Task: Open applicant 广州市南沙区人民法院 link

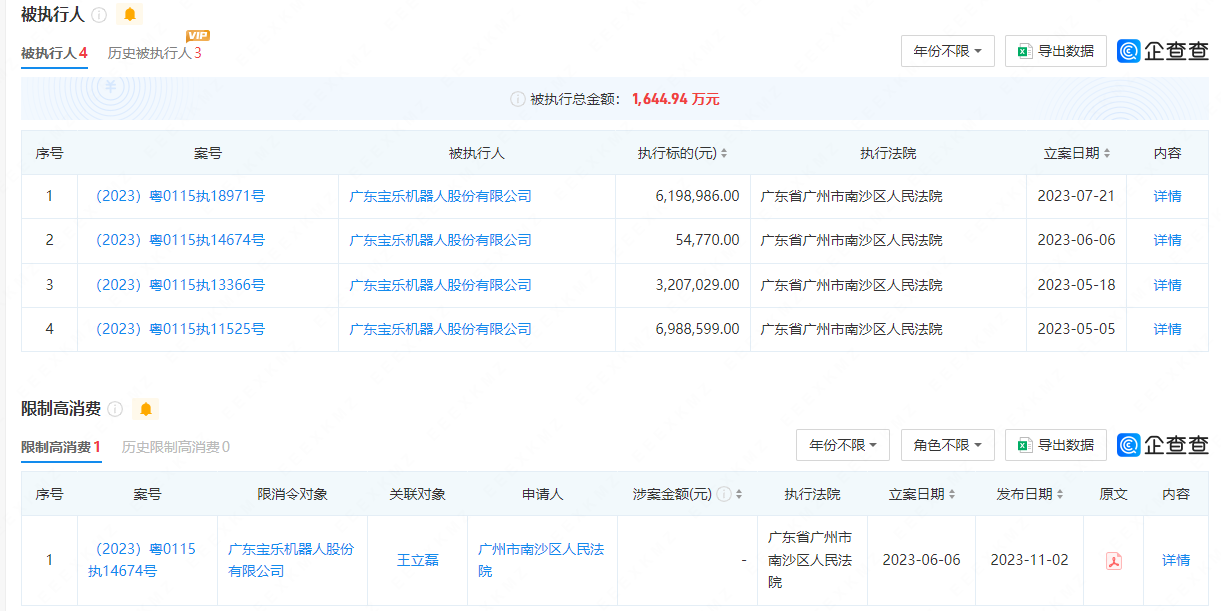Action: pyautogui.click(x=541, y=560)
